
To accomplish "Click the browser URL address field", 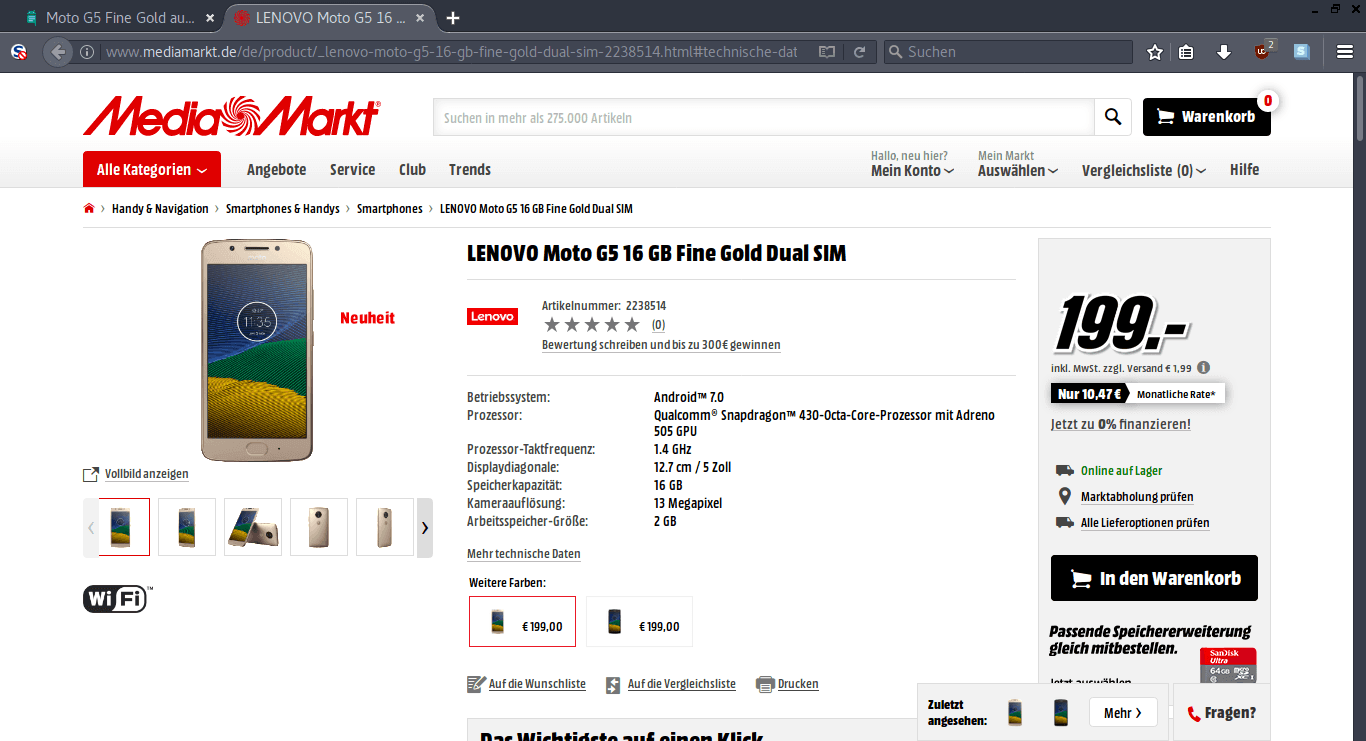I will [x=450, y=52].
